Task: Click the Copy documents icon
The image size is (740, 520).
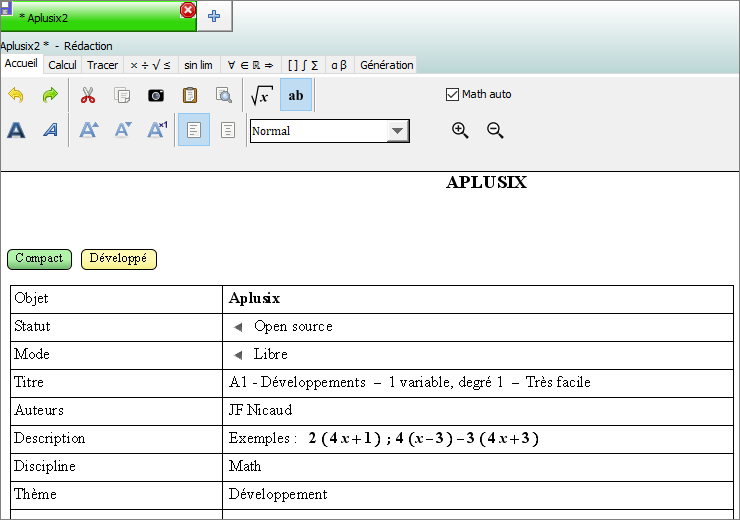Action: coord(122,95)
